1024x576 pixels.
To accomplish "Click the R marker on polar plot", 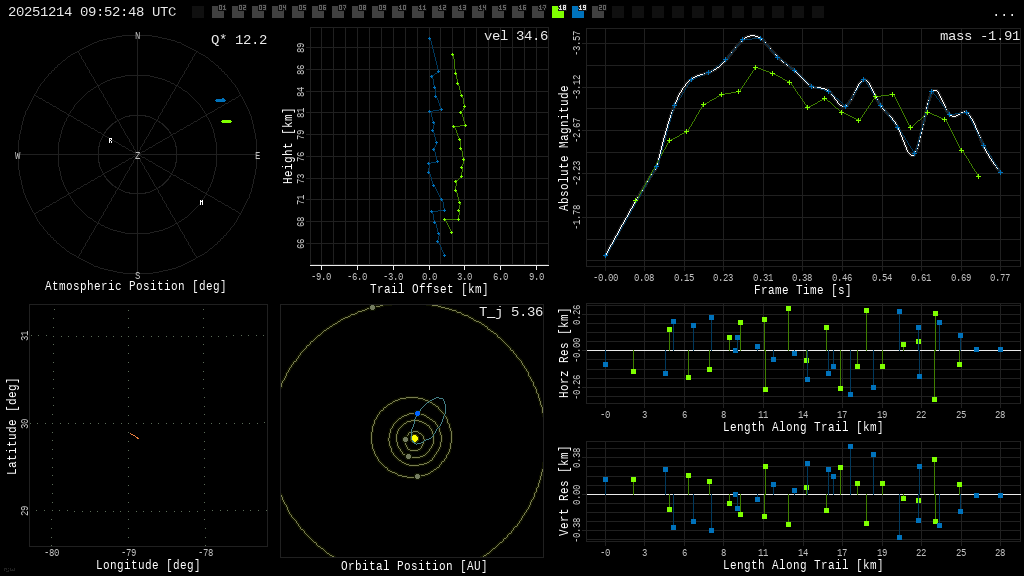I will pos(110,141).
